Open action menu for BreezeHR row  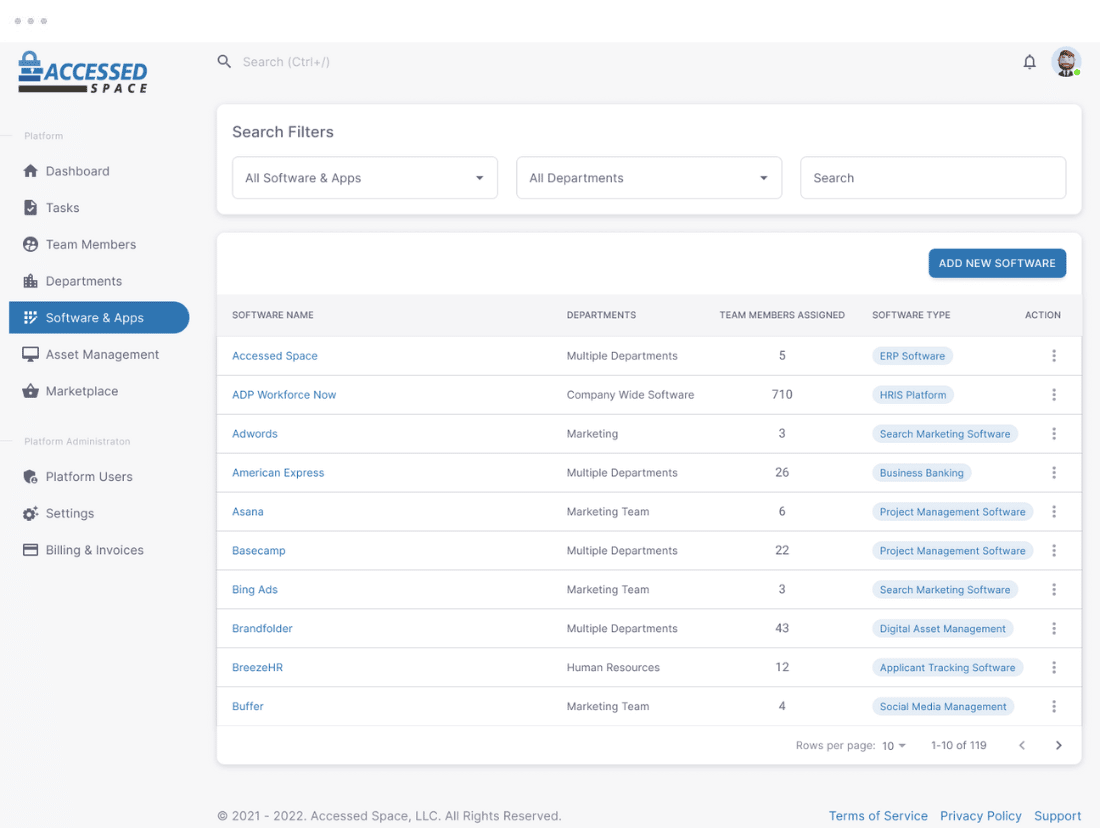tap(1053, 667)
